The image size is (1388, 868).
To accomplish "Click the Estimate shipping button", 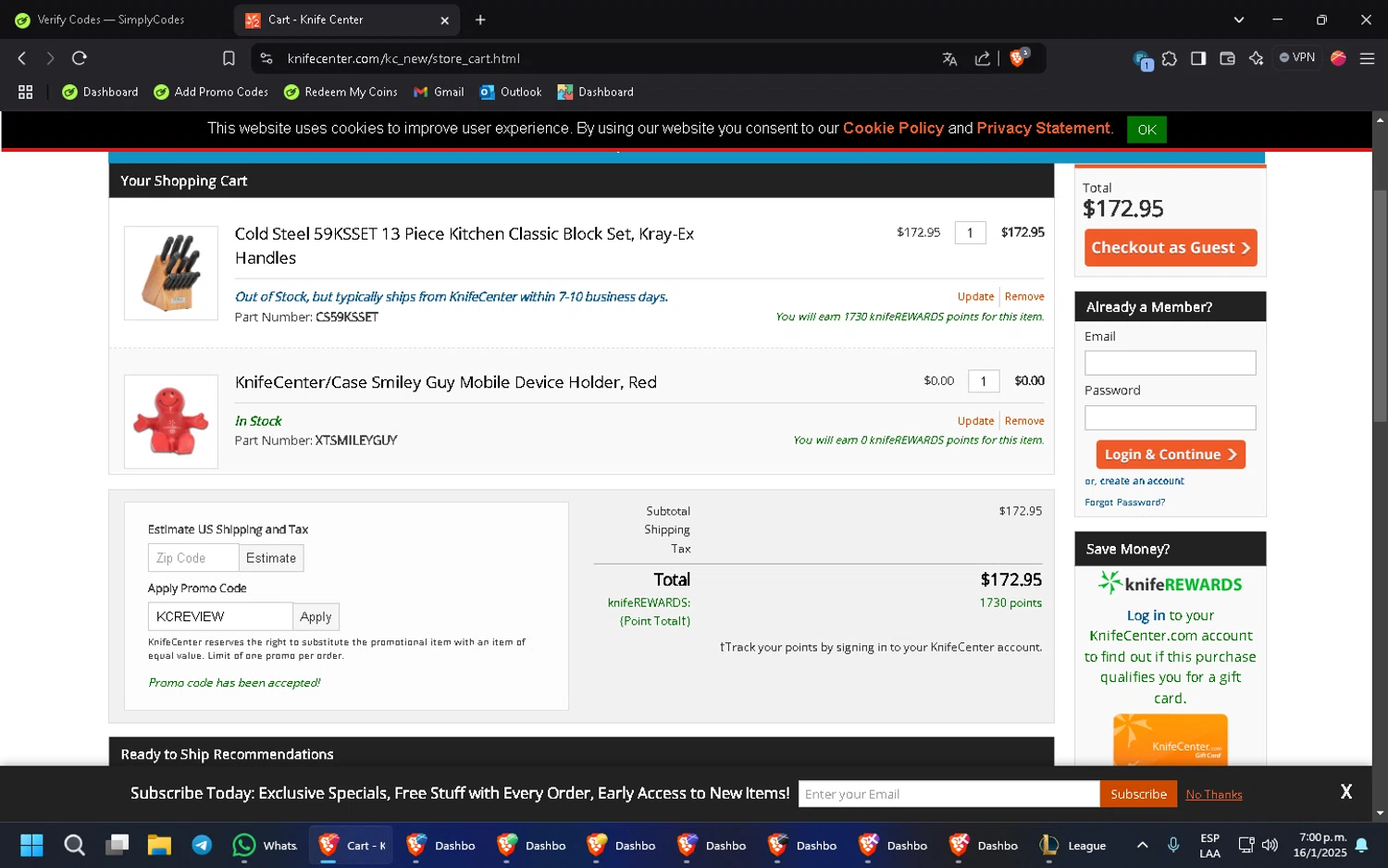I will tap(271, 558).
